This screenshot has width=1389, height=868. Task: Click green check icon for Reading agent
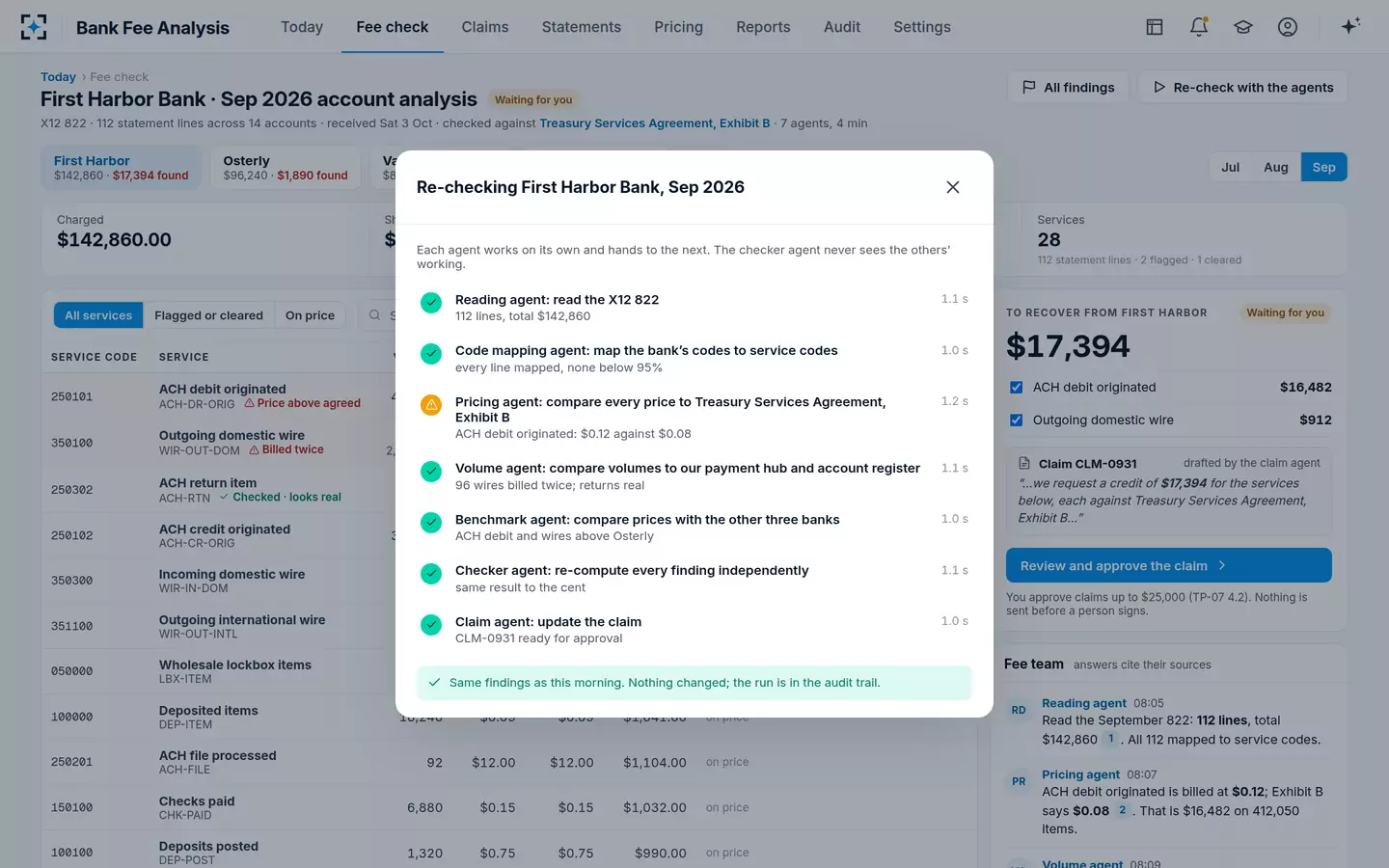tap(431, 303)
